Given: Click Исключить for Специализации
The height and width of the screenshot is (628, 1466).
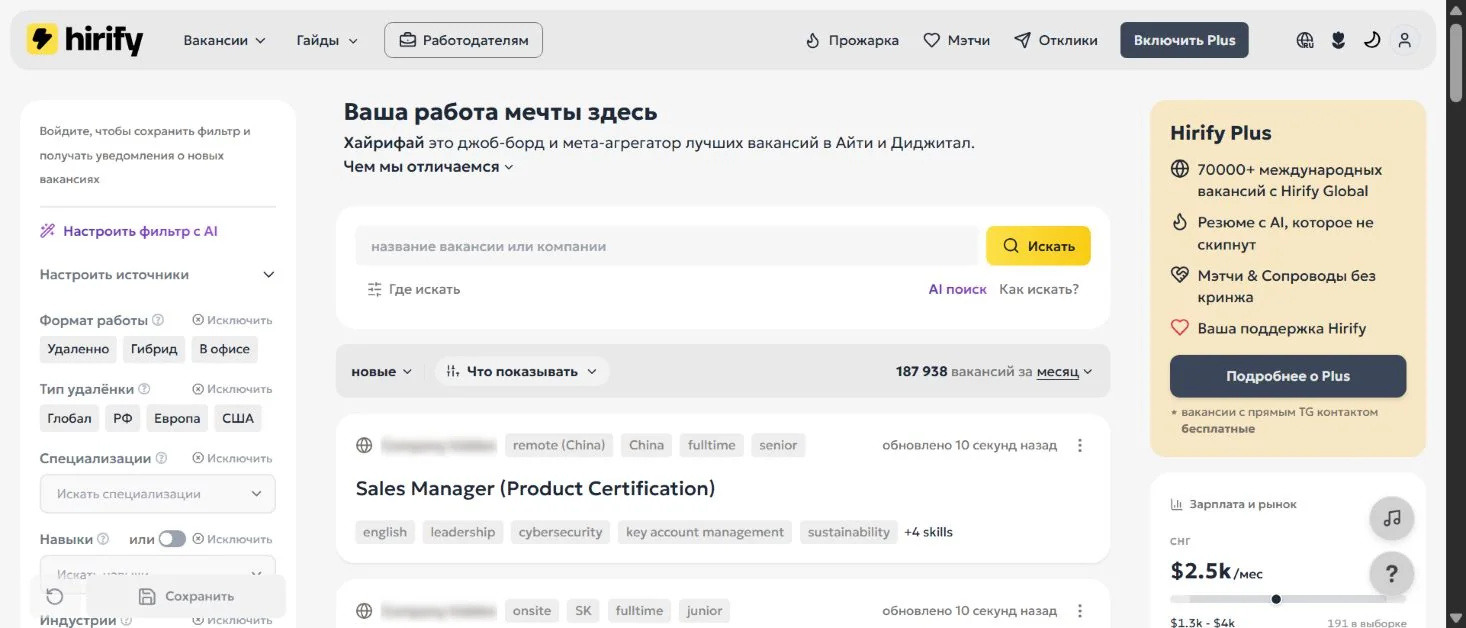Looking at the screenshot, I should pyautogui.click(x=232, y=458).
